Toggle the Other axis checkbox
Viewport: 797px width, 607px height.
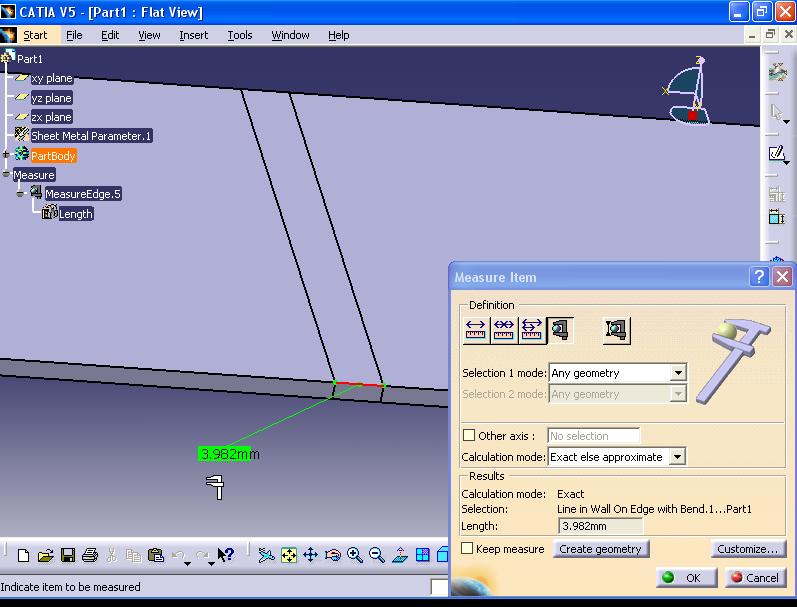(469, 435)
